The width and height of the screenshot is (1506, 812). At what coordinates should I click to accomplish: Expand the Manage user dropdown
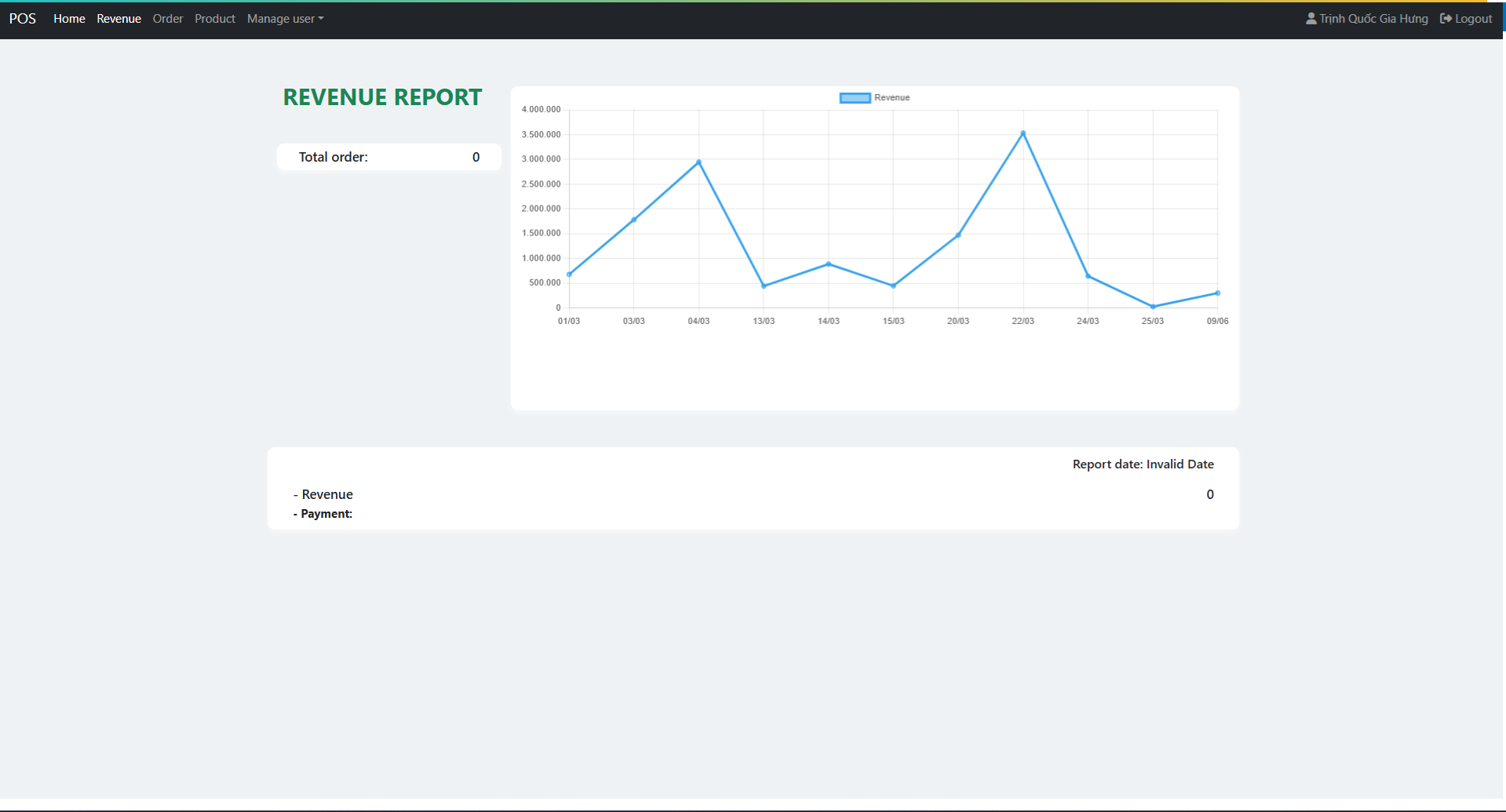[285, 19]
